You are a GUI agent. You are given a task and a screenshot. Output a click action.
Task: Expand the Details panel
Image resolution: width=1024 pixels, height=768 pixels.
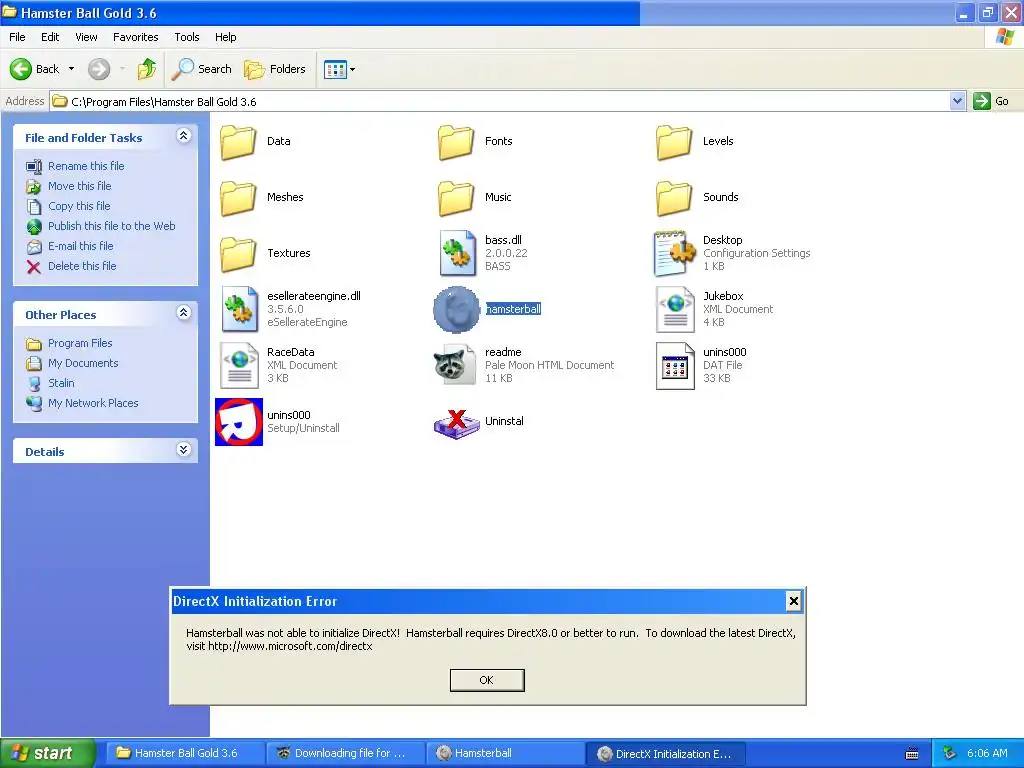(184, 450)
